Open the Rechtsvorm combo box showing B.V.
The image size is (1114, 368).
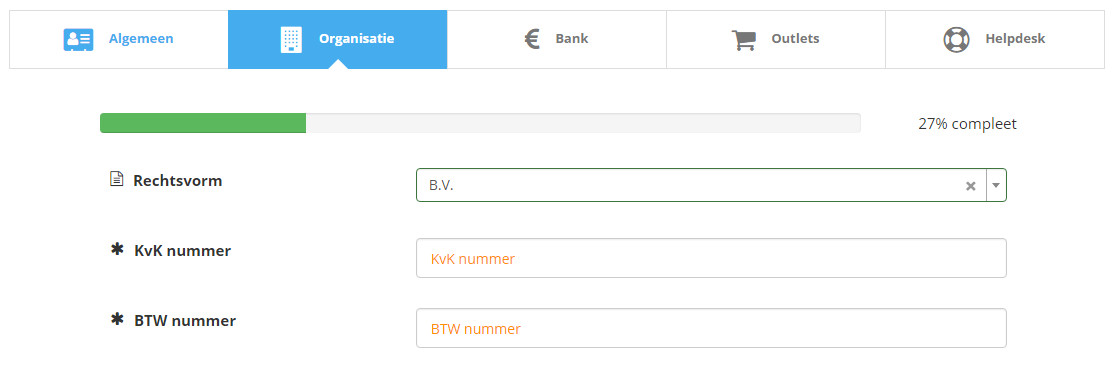711,185
